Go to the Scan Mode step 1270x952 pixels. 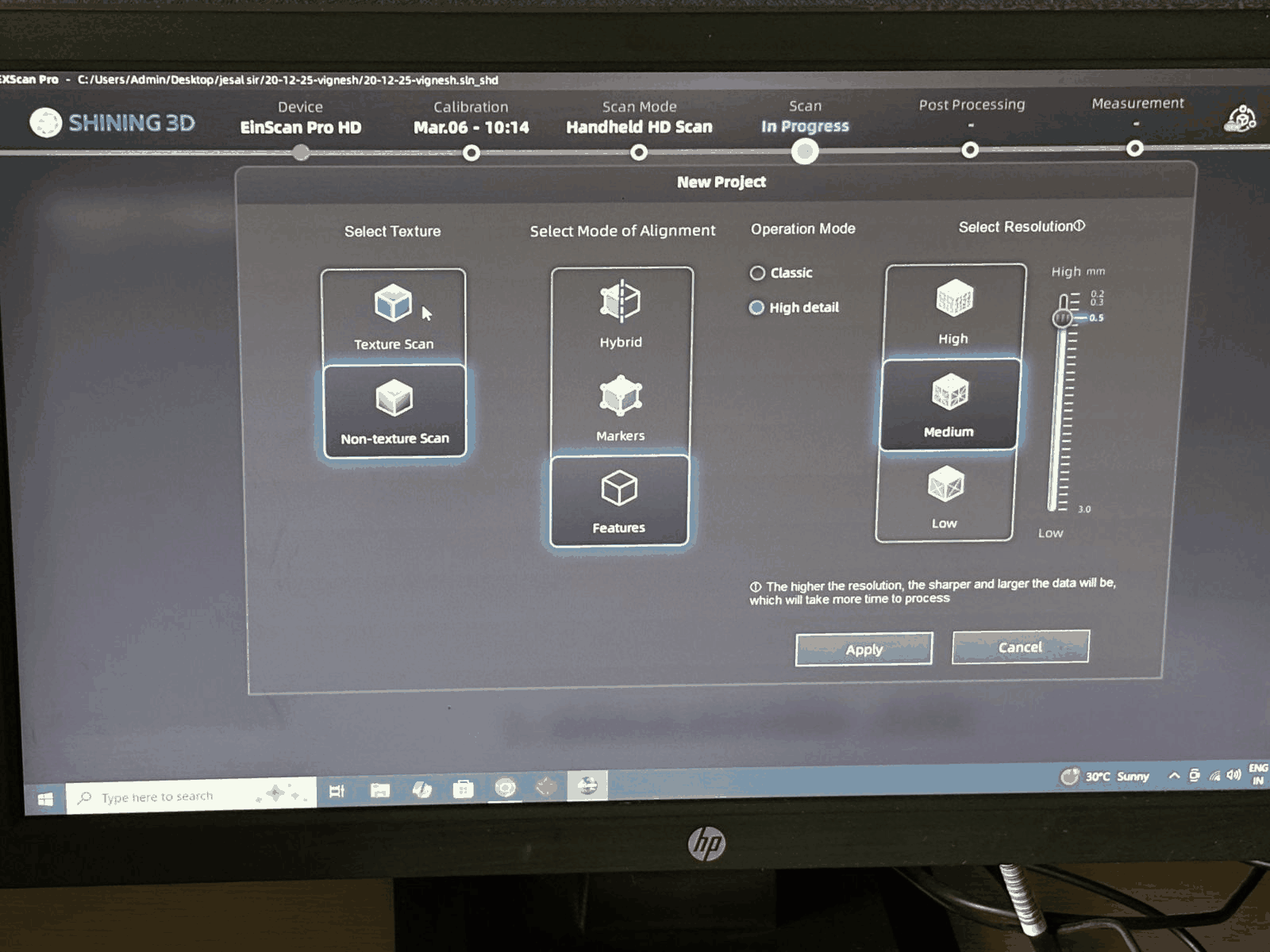639,152
